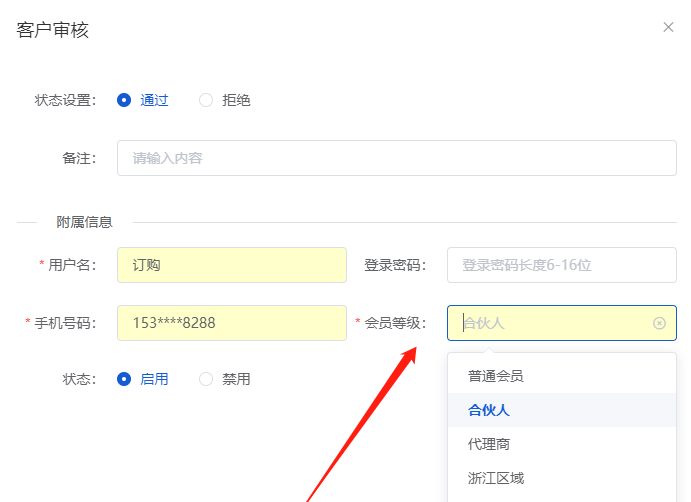Image resolution: width=691 pixels, height=502 pixels.
Task: Click the 状态设置 field label
Action: (x=65, y=100)
